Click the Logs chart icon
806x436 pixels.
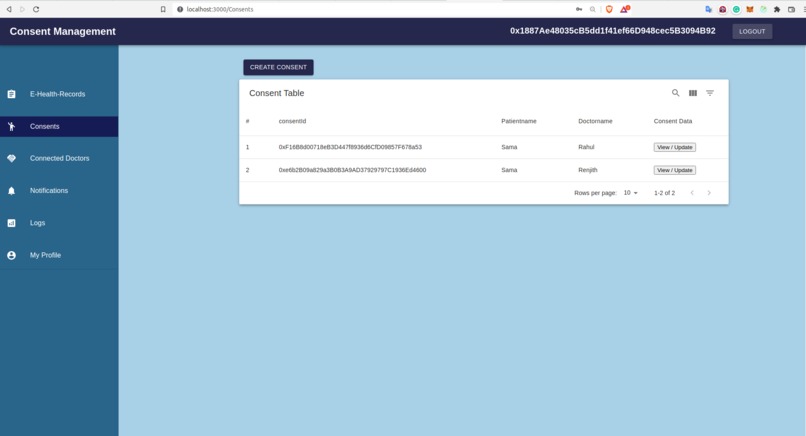click(x=11, y=223)
